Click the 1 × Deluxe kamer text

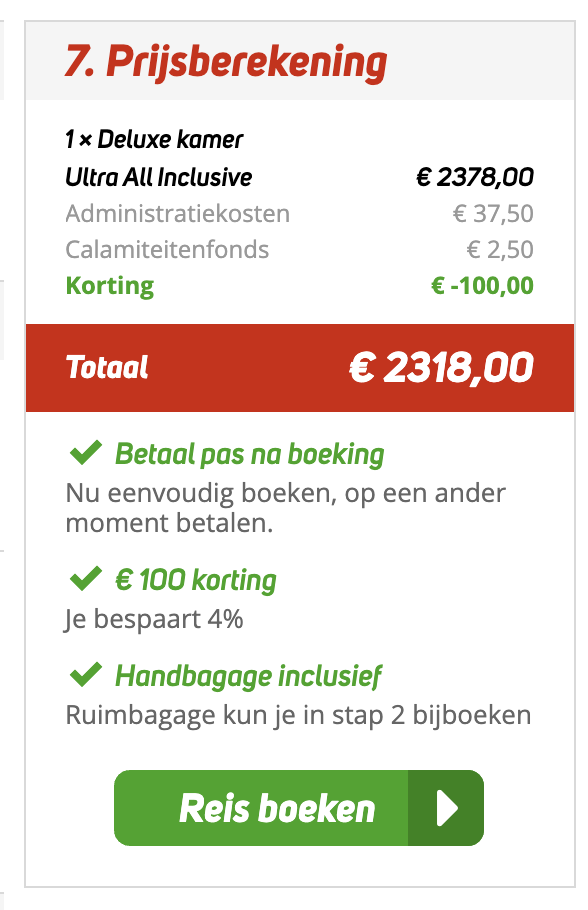click(x=154, y=139)
